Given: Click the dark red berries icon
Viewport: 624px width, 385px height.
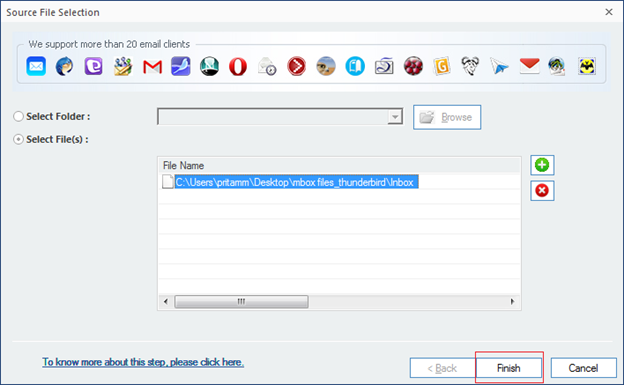Looking at the screenshot, I should 413,66.
